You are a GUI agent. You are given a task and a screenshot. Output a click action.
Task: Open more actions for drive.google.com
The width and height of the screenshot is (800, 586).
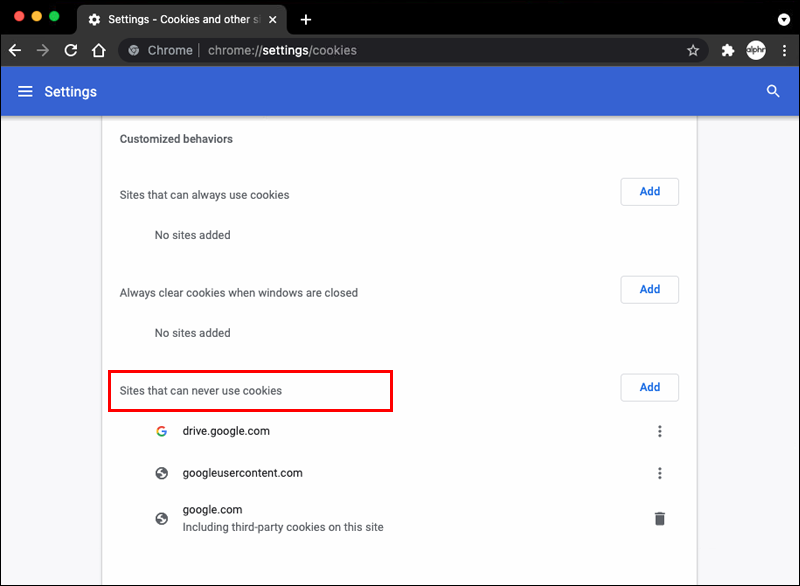[x=659, y=432]
